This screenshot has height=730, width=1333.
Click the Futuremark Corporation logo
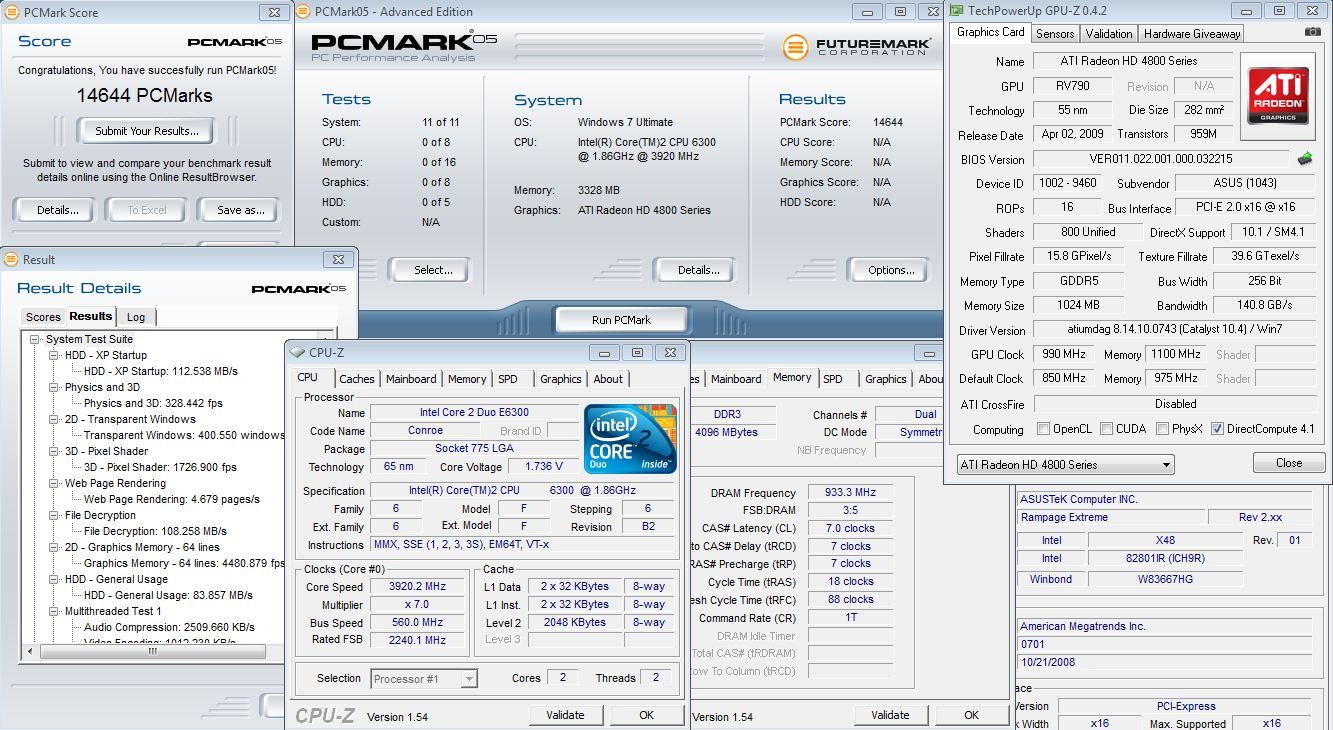[856, 47]
